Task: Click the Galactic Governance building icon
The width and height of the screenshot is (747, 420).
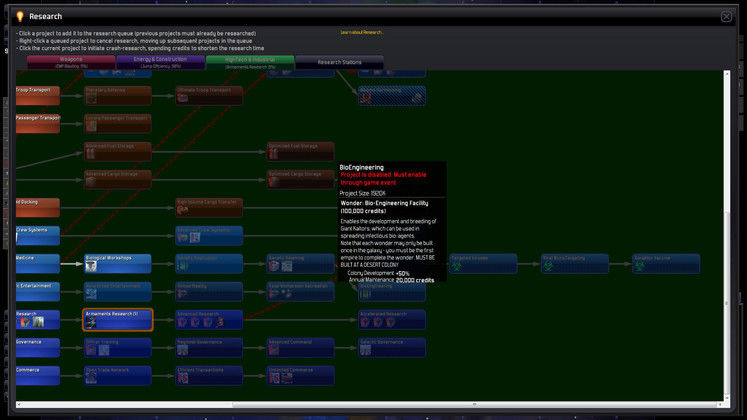Action: pos(365,350)
